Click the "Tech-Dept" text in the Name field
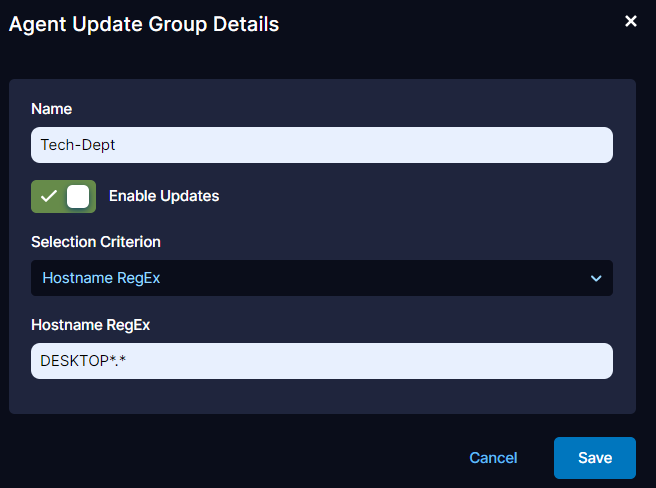Viewport: 656px width, 488px height. (78, 145)
